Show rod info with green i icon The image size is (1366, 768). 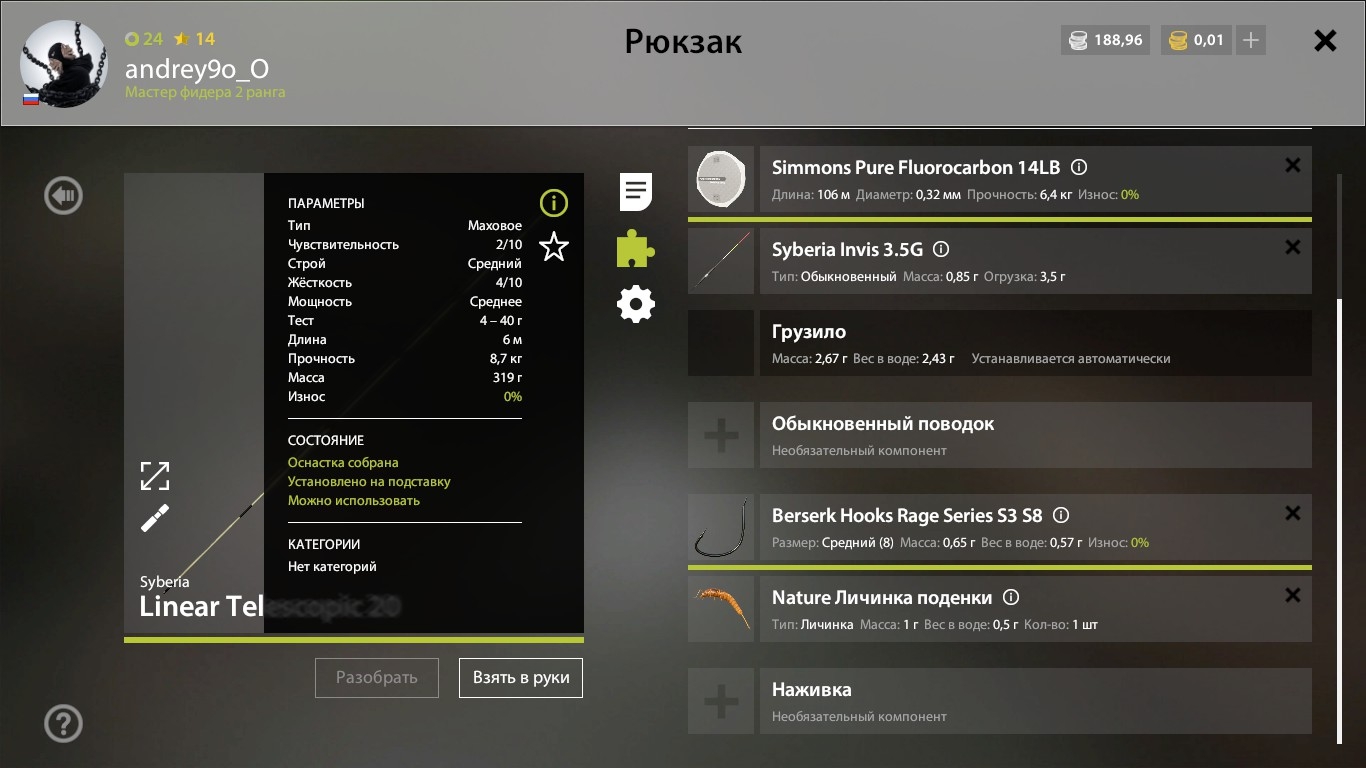pyautogui.click(x=553, y=203)
